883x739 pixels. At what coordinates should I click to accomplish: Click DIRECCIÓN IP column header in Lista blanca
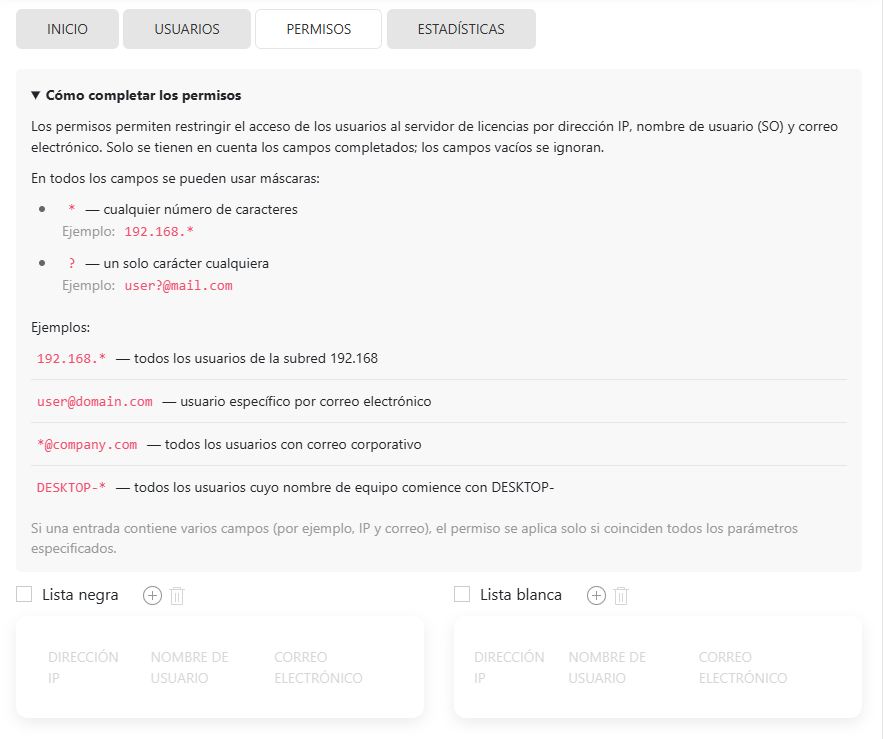[509, 667]
